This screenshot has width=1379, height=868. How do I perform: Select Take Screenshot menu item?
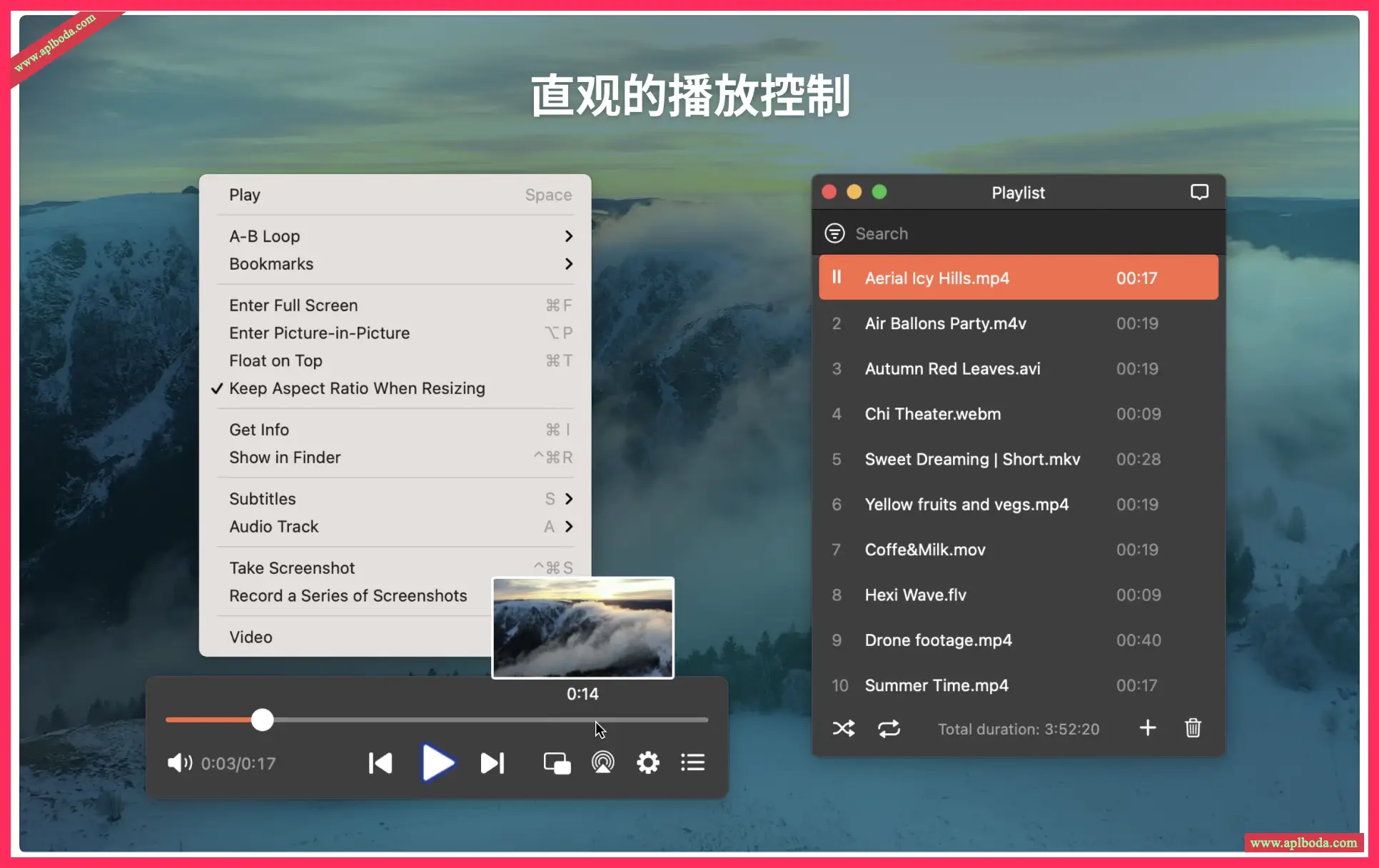[x=292, y=567]
